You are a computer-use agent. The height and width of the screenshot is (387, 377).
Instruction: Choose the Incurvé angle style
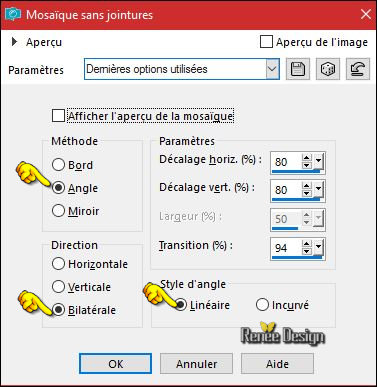[x=262, y=305]
